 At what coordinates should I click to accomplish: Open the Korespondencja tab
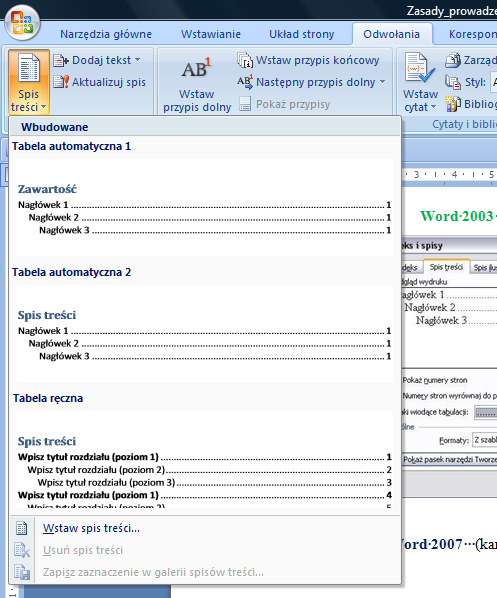pyautogui.click(x=473, y=34)
